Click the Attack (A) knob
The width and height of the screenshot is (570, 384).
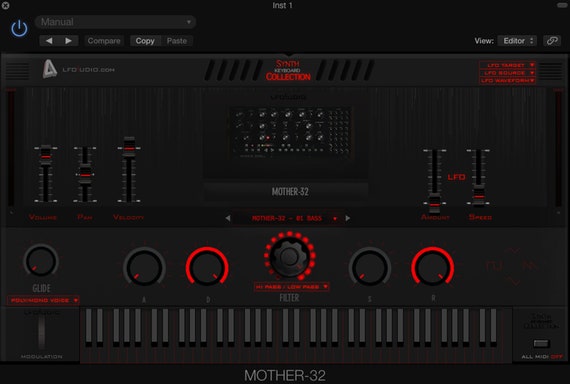click(x=144, y=267)
